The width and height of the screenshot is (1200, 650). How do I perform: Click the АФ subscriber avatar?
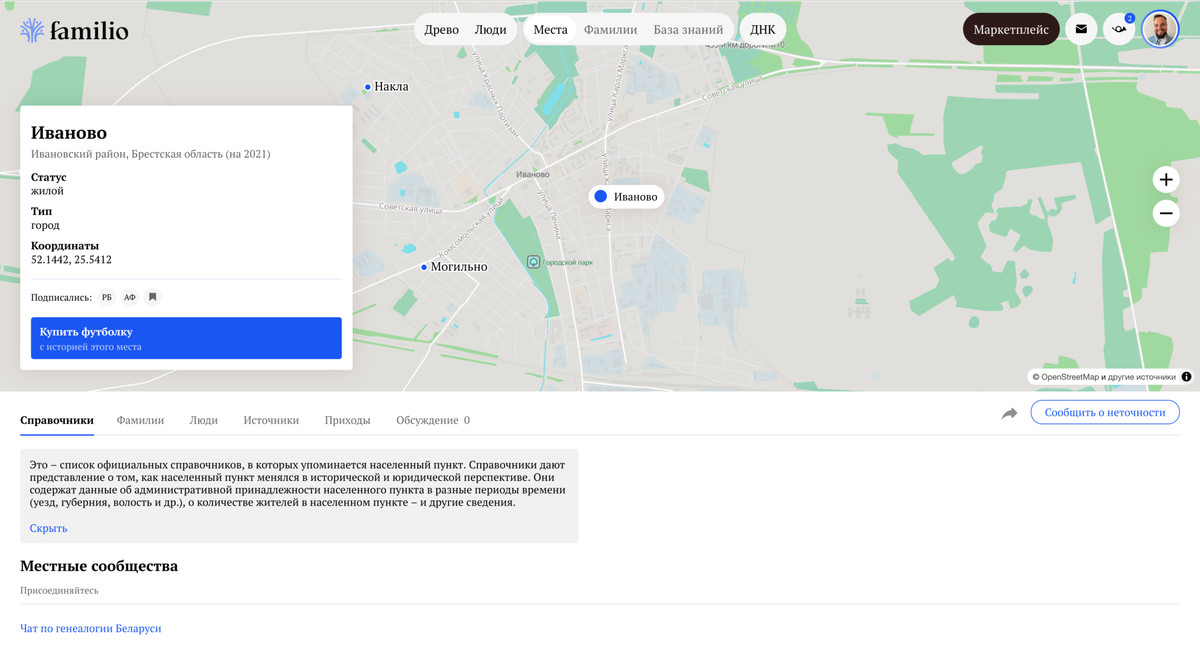pyautogui.click(x=129, y=297)
